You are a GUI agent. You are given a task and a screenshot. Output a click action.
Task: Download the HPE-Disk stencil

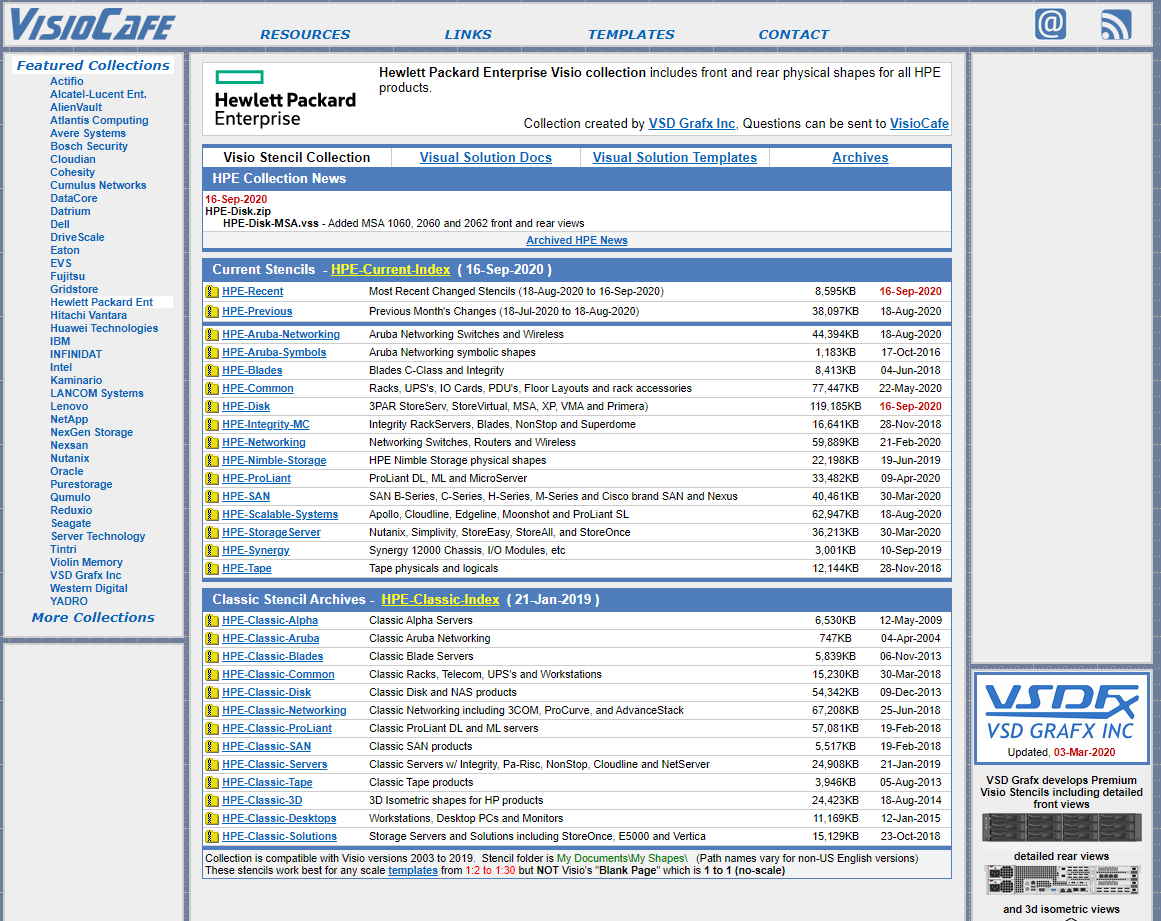click(246, 406)
